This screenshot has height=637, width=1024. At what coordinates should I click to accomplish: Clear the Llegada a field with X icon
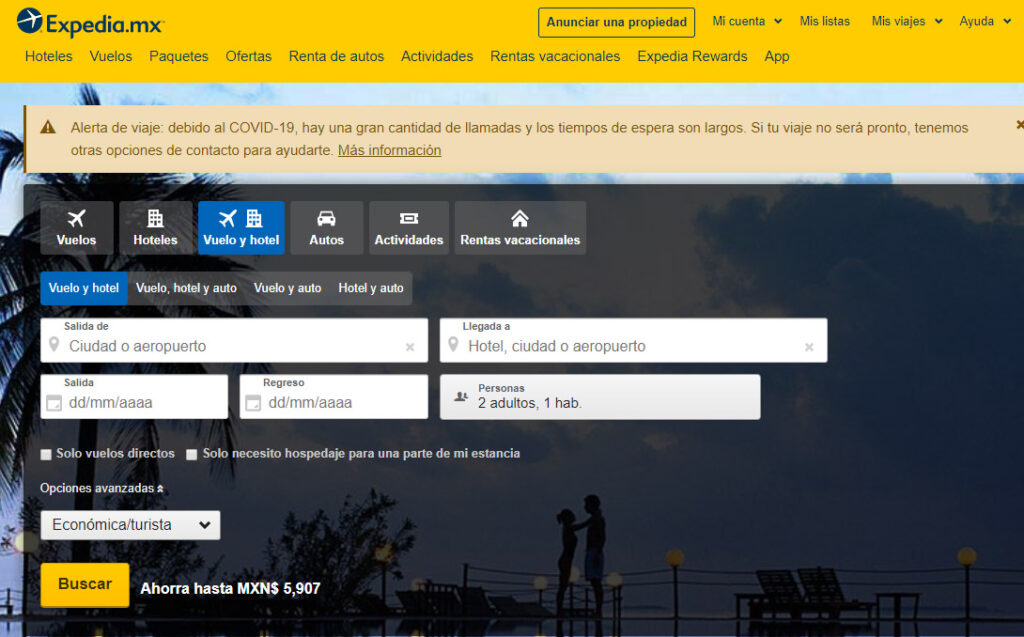(809, 347)
